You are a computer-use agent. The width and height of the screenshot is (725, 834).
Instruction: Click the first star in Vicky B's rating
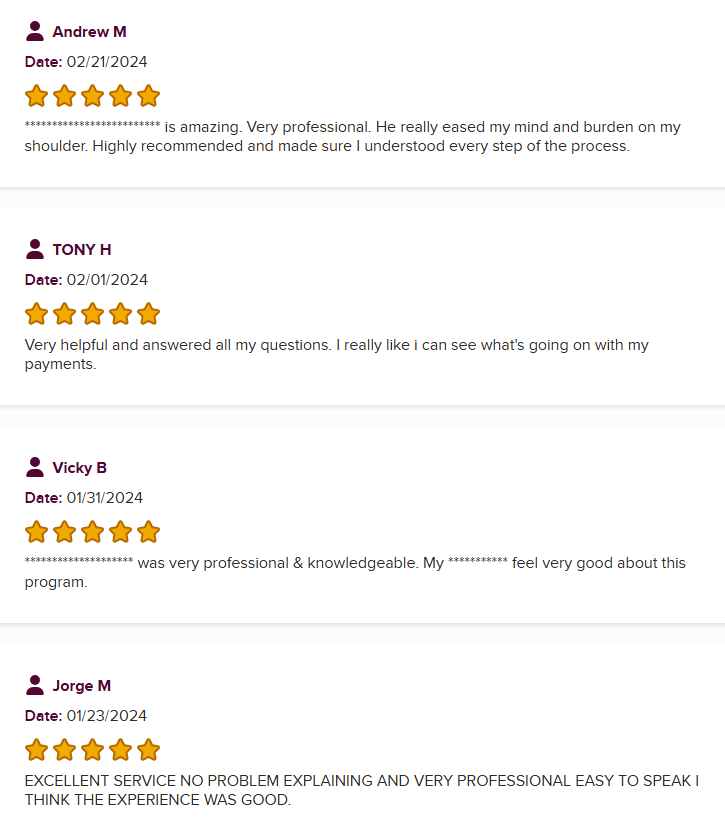36,532
